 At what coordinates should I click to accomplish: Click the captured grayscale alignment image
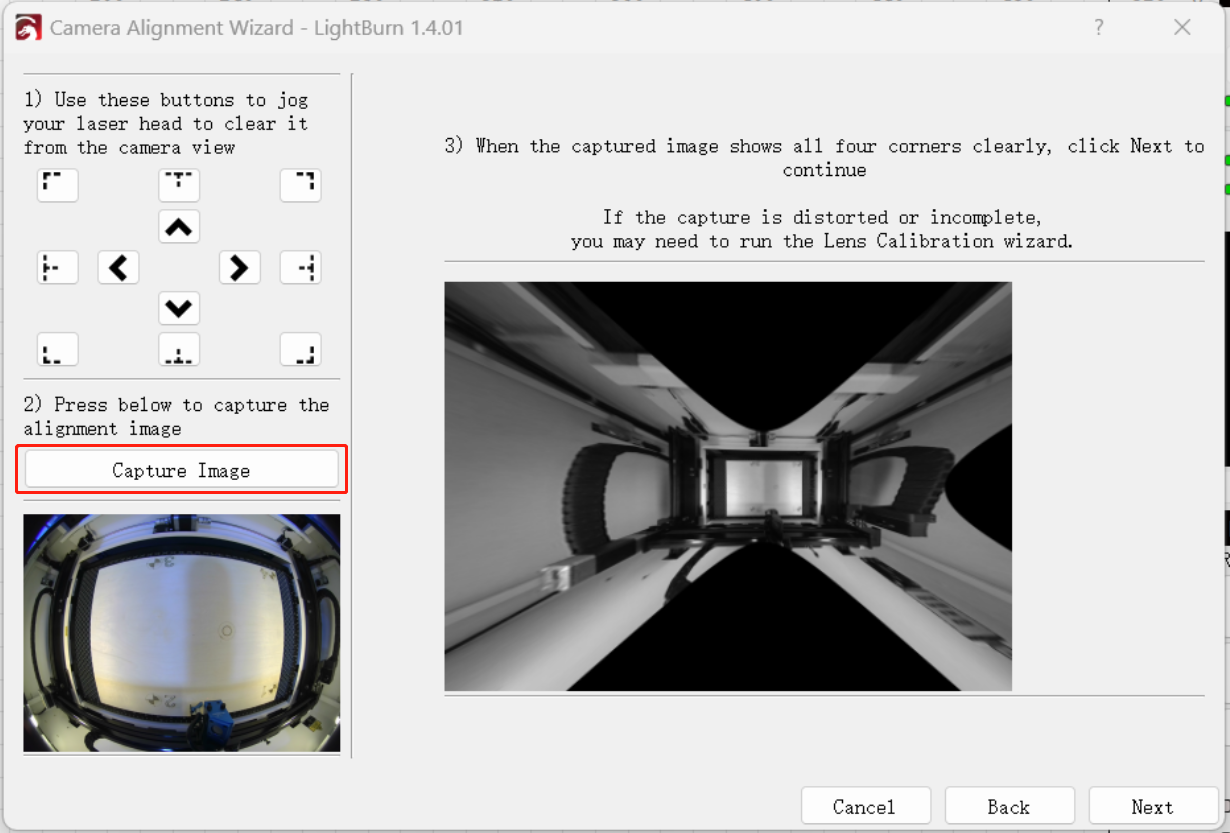[728, 486]
